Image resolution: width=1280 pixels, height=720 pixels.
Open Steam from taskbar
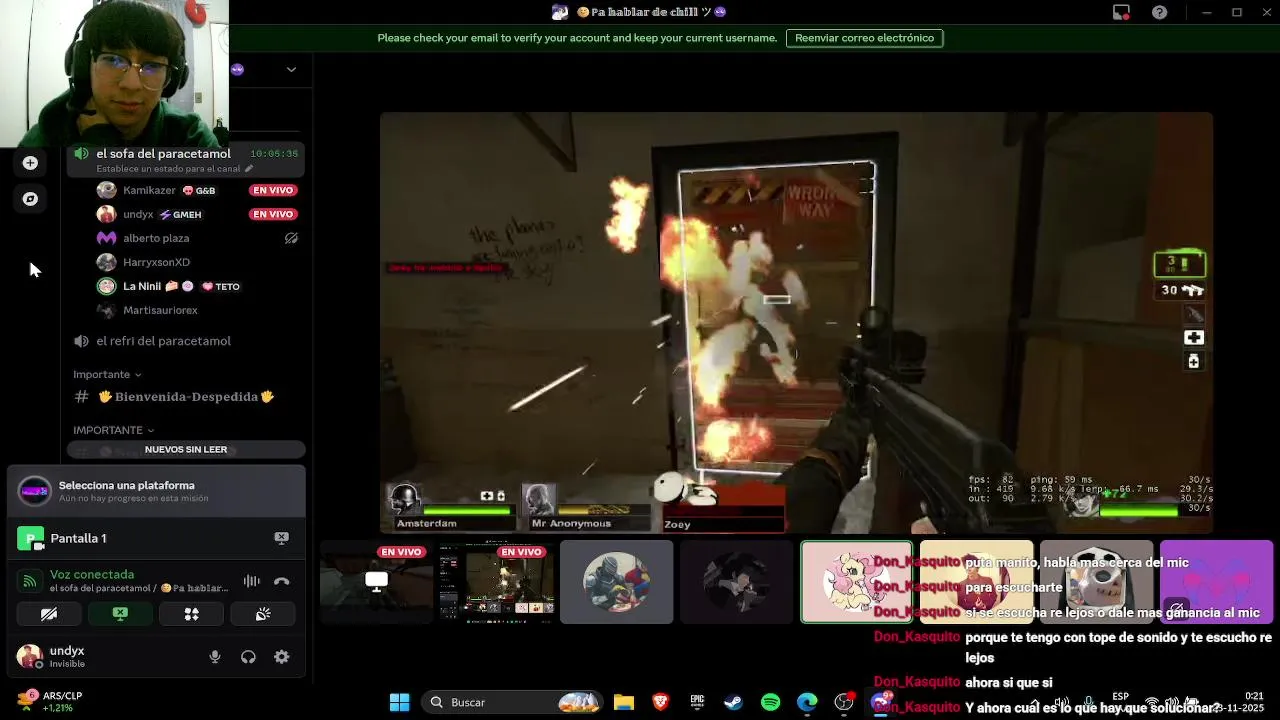coord(733,702)
